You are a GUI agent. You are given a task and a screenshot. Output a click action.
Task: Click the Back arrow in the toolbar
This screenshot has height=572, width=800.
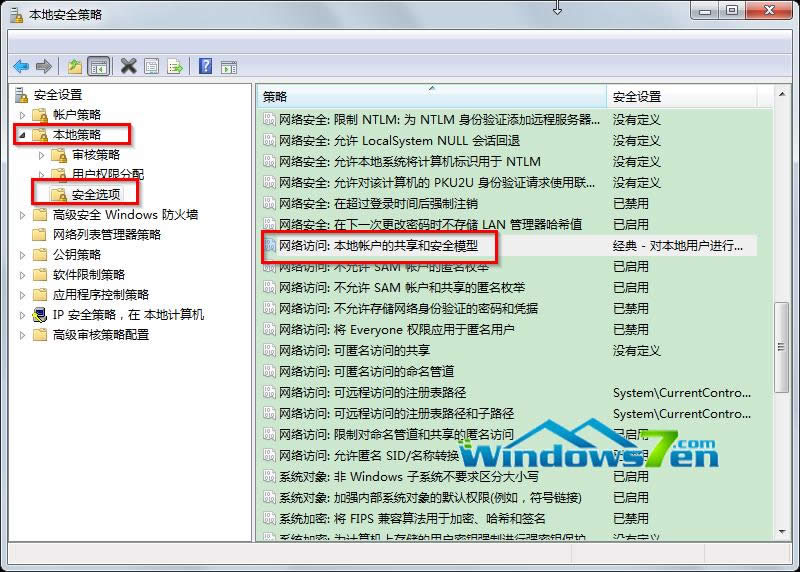click(x=21, y=67)
